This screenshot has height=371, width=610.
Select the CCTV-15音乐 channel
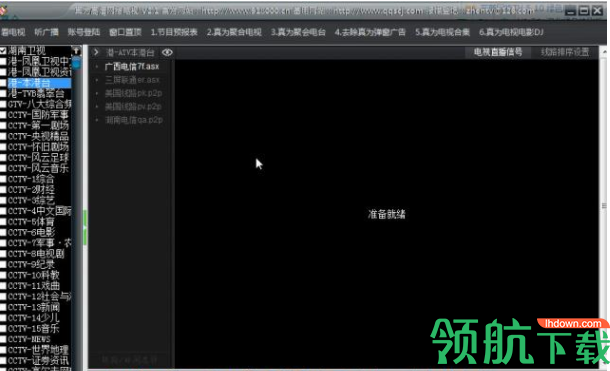coord(33,329)
